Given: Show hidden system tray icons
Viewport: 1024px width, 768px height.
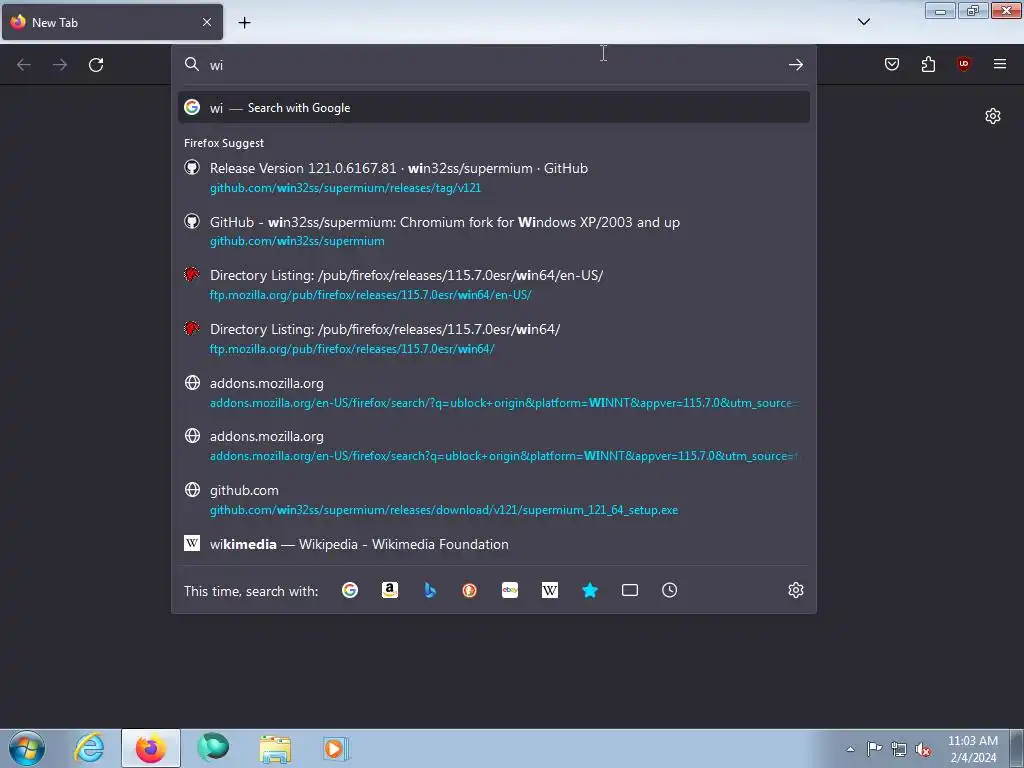Looking at the screenshot, I should 850,749.
